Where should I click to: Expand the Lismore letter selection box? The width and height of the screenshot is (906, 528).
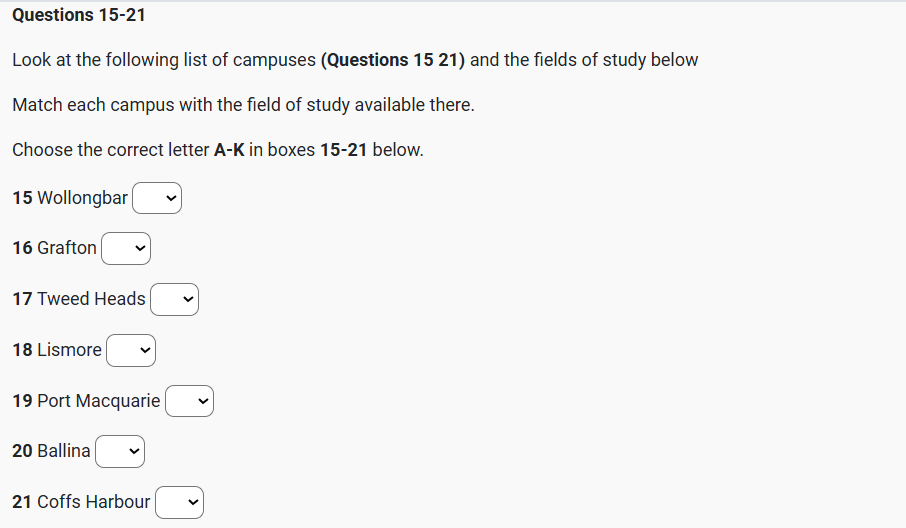coord(131,350)
